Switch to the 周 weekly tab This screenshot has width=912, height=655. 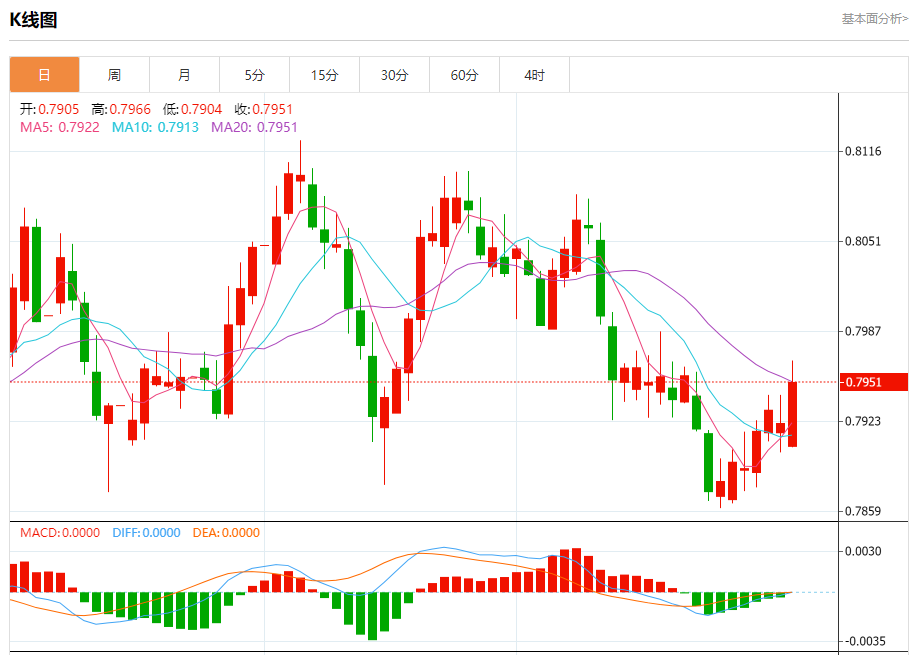point(114,75)
